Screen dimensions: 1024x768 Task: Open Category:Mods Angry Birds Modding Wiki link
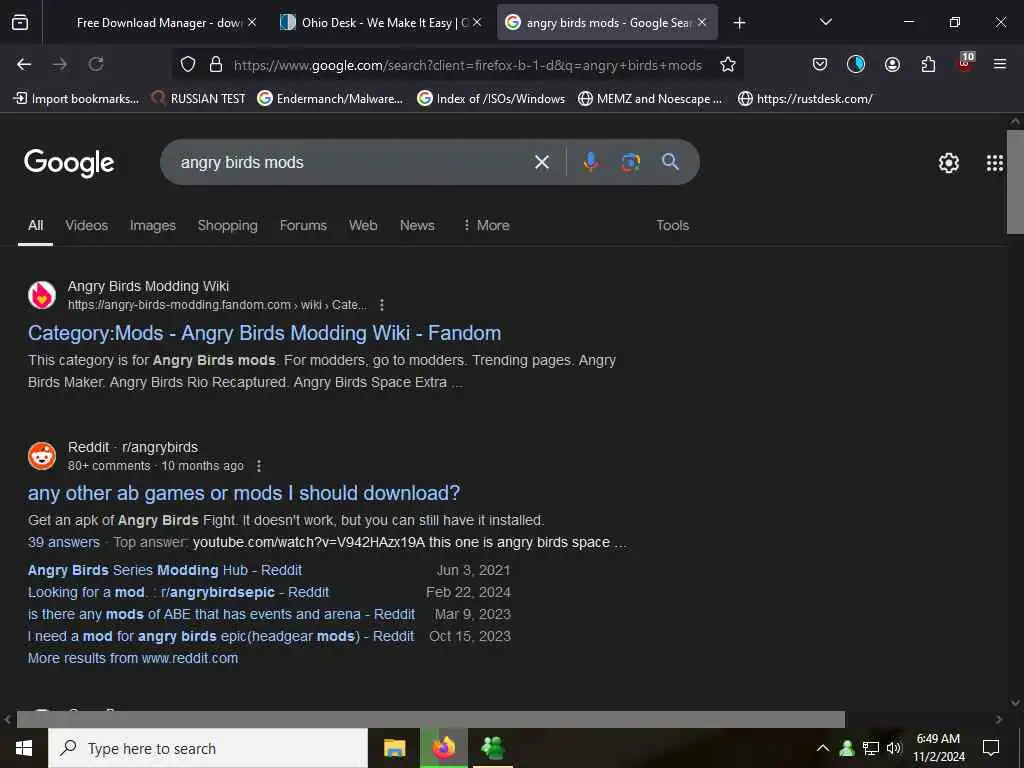point(264,333)
